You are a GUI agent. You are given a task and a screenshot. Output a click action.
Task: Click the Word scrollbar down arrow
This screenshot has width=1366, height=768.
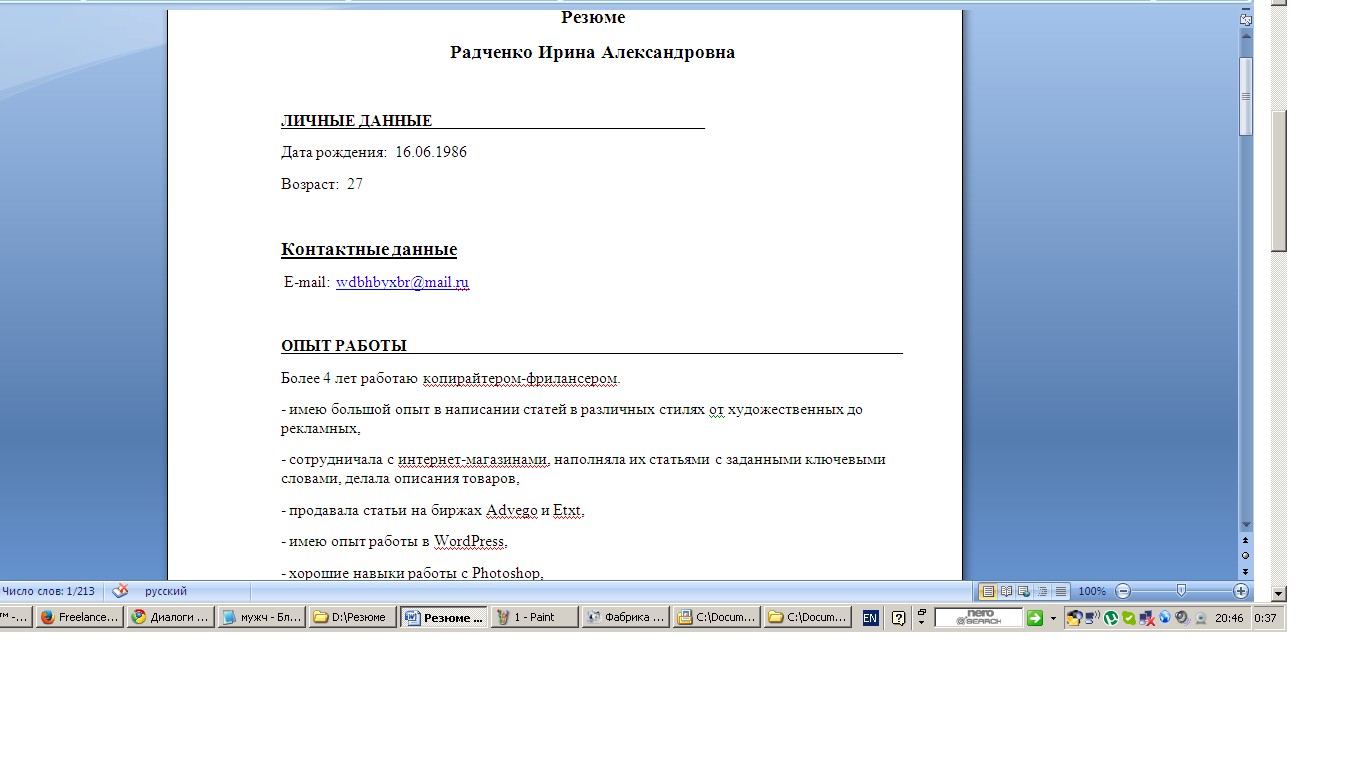point(1246,525)
